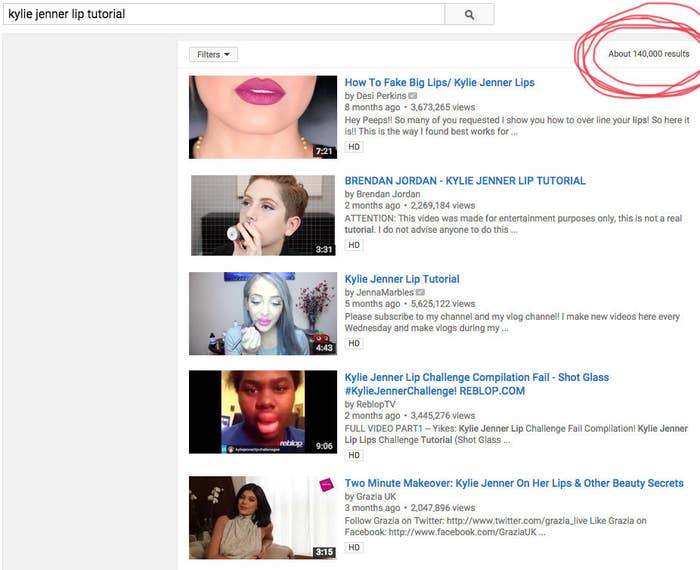Image resolution: width=700 pixels, height=570 pixels.
Task: Click '2 months ago • 2,269,184 views' text
Action: (410, 205)
